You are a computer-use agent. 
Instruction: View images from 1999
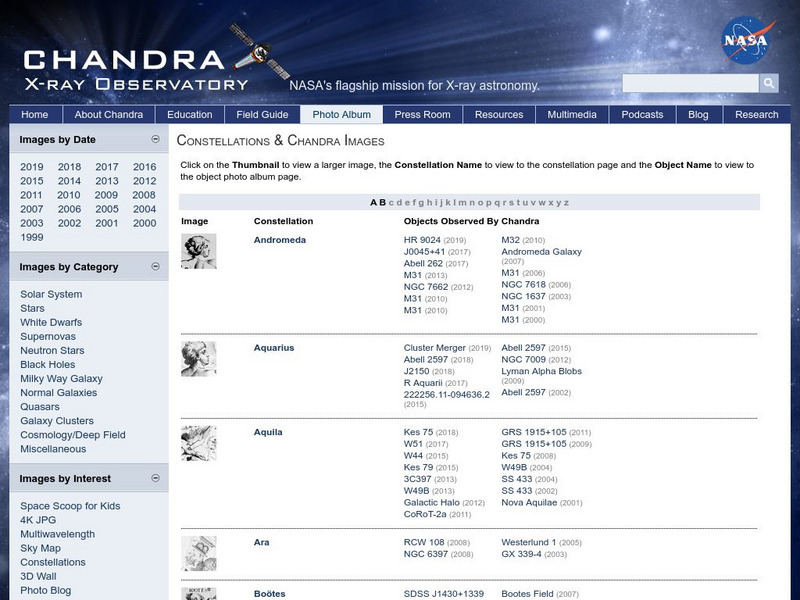coord(32,237)
